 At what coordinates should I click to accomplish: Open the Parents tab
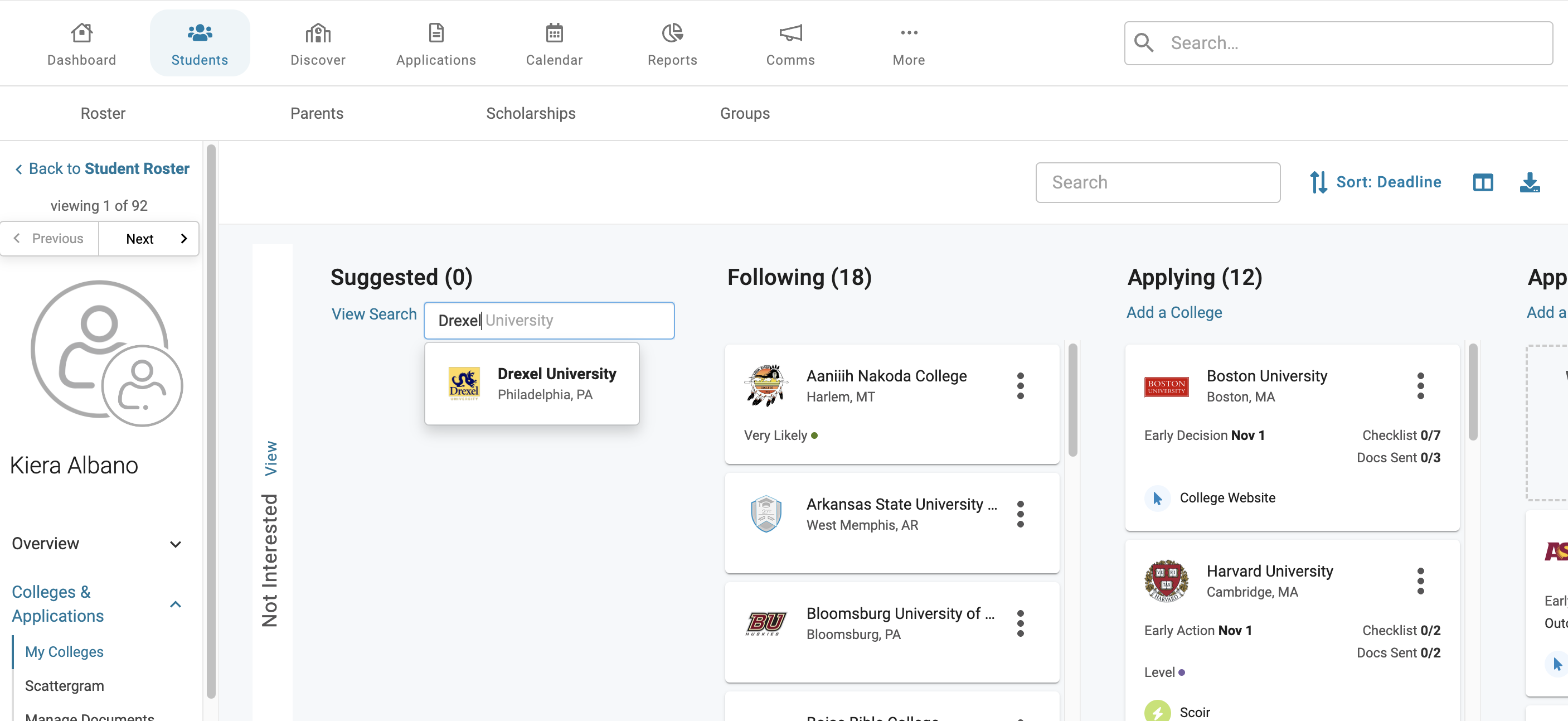[x=317, y=113]
